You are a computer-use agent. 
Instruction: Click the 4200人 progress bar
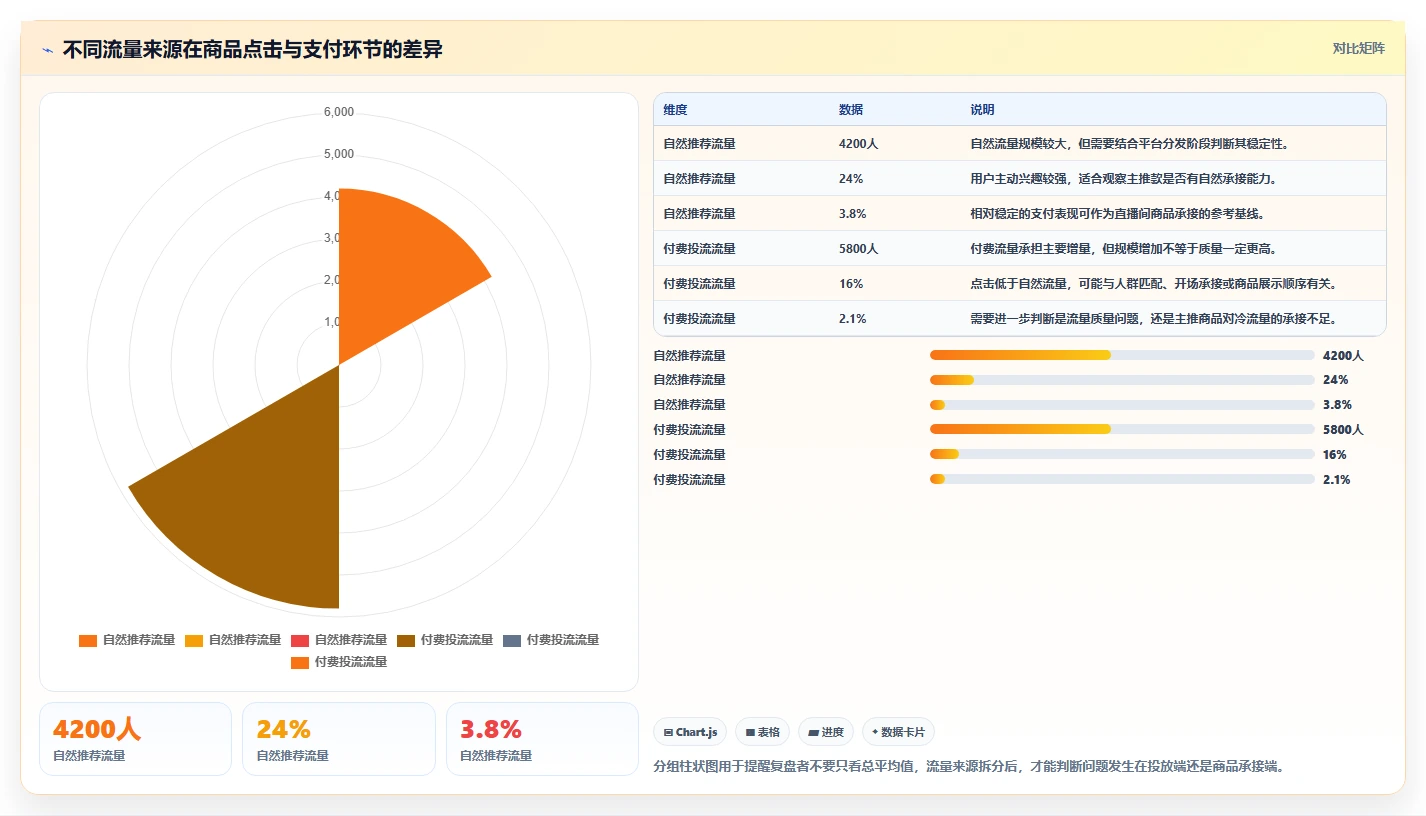(1122, 355)
